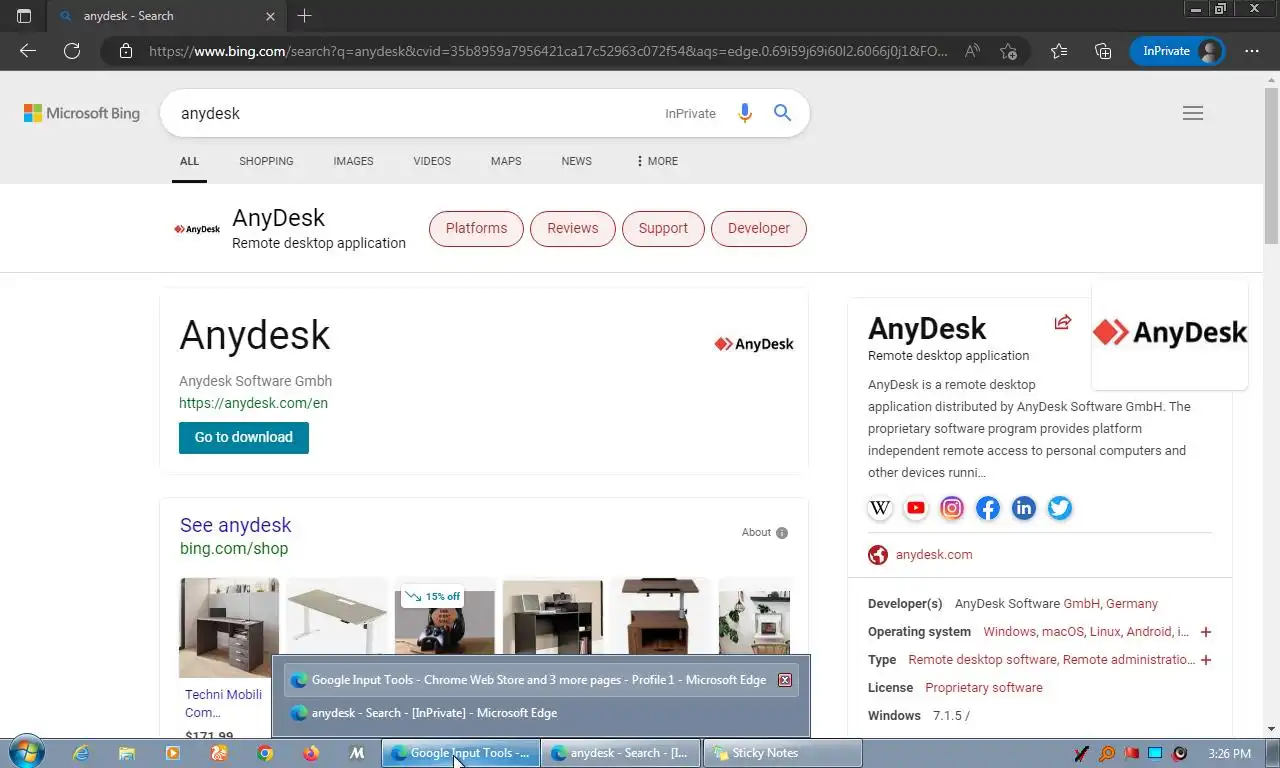This screenshot has width=1280, height=768.
Task: Open the Favorites list icon
Action: tap(1059, 51)
